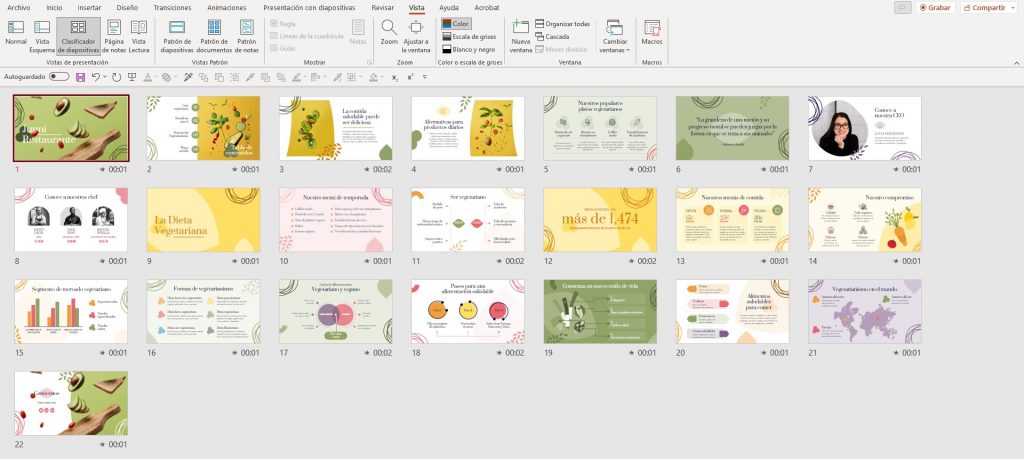Switch to Vista Lectura reading view
The height and width of the screenshot is (459, 1024).
pyautogui.click(x=140, y=33)
